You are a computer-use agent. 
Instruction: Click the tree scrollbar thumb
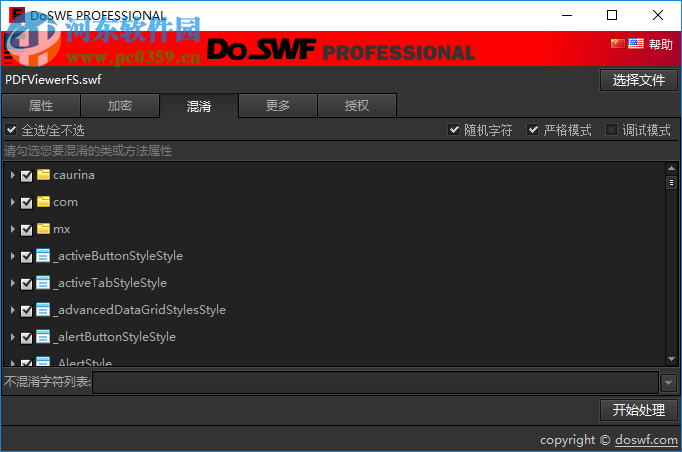[x=671, y=182]
